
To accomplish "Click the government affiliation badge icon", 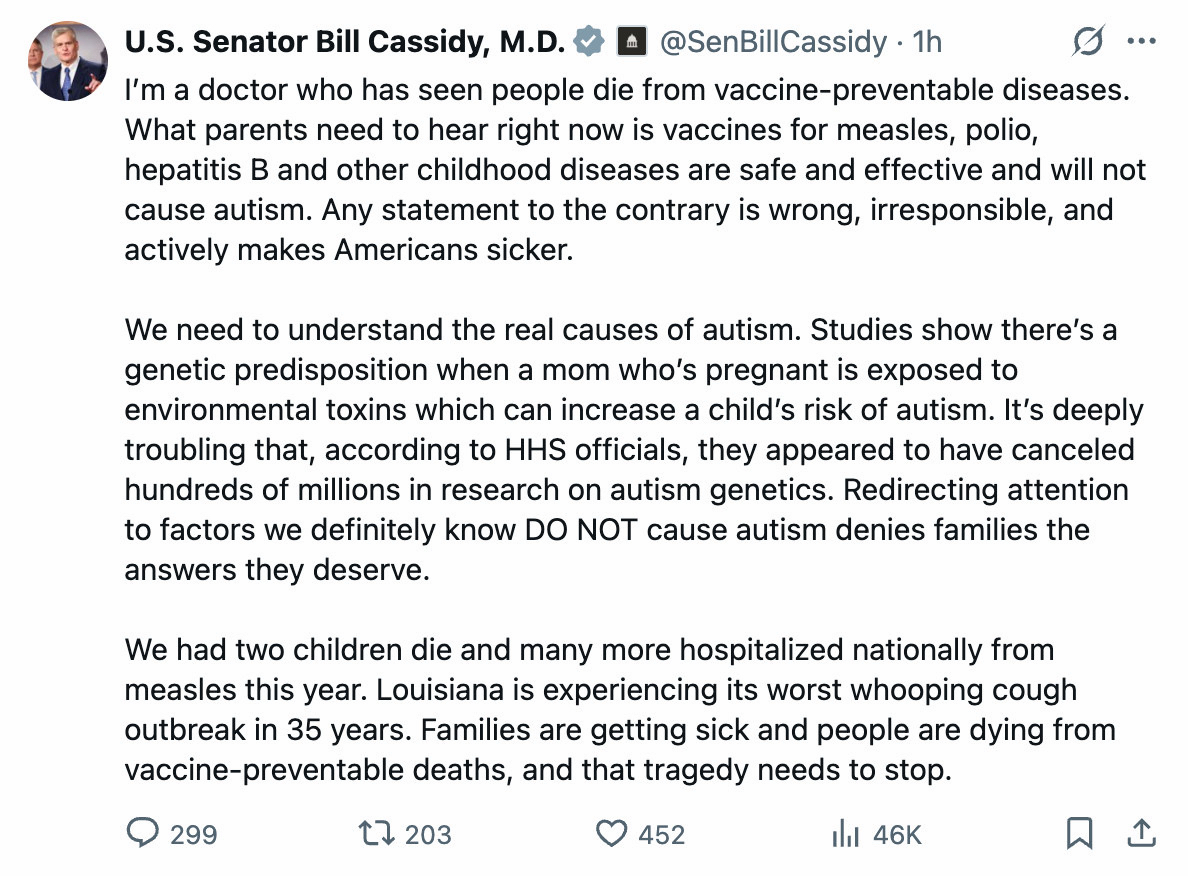I will (x=631, y=42).
